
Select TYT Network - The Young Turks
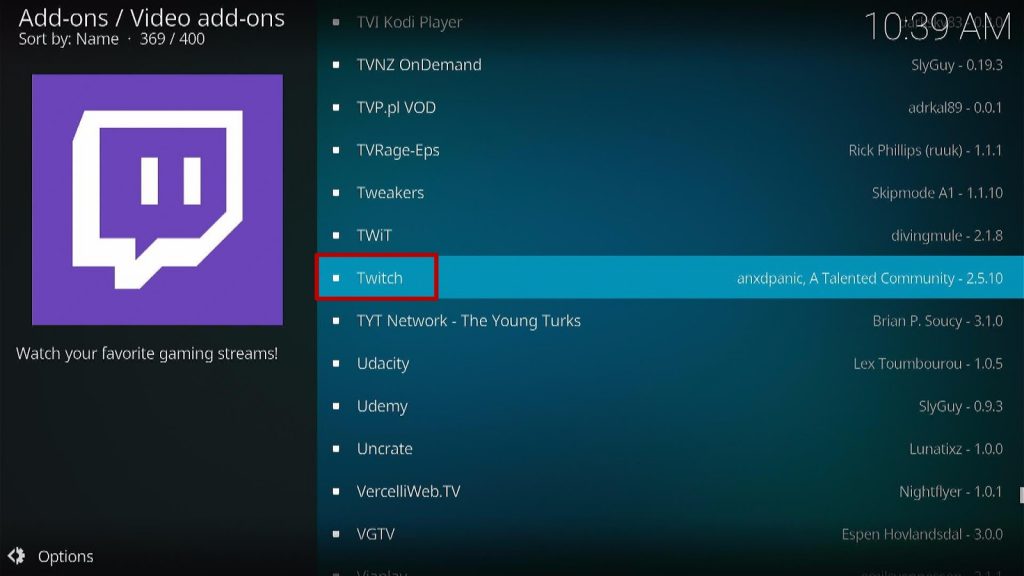pos(671,321)
